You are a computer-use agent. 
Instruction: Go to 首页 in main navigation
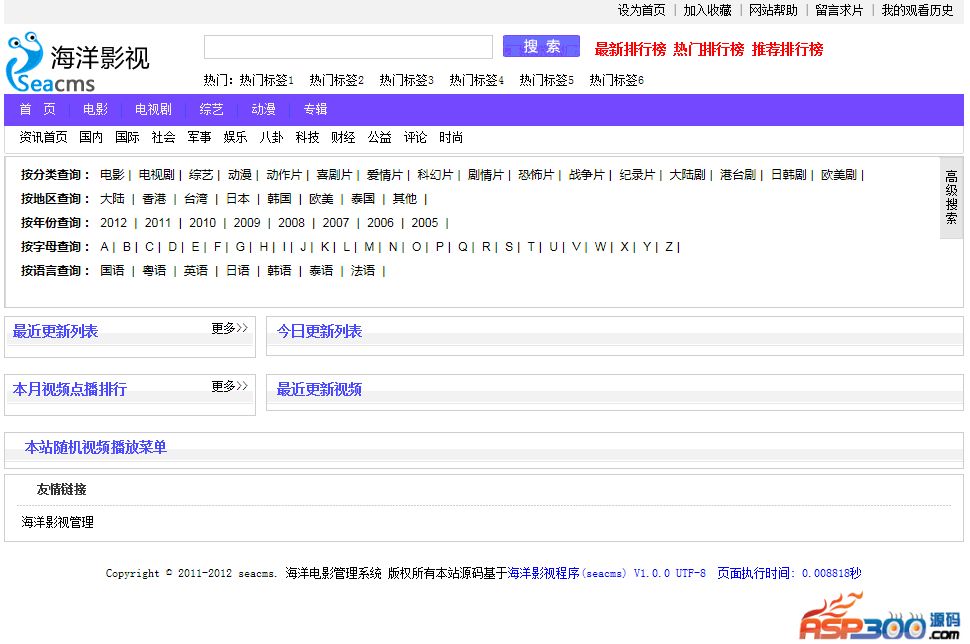[x=38, y=109]
